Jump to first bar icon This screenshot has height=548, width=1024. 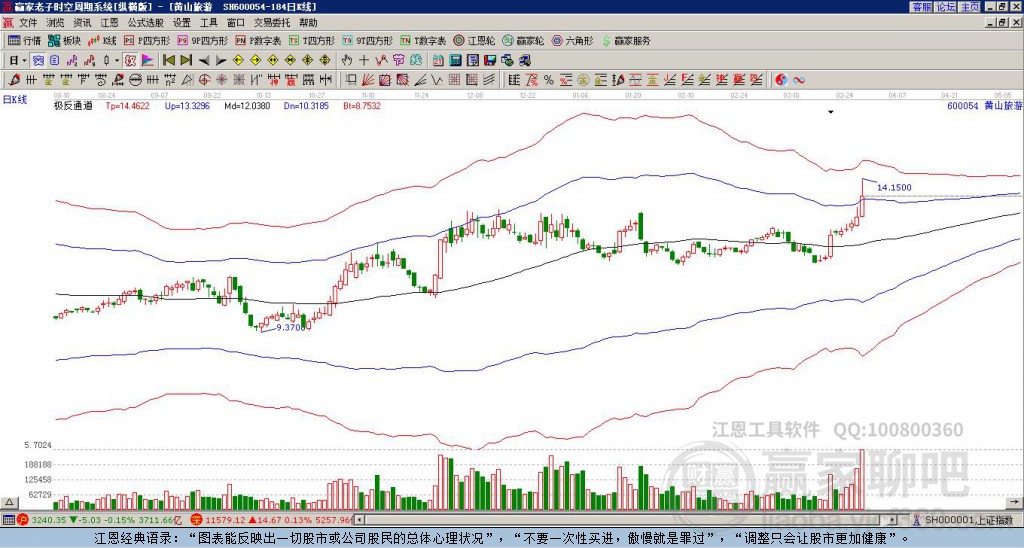click(x=168, y=61)
